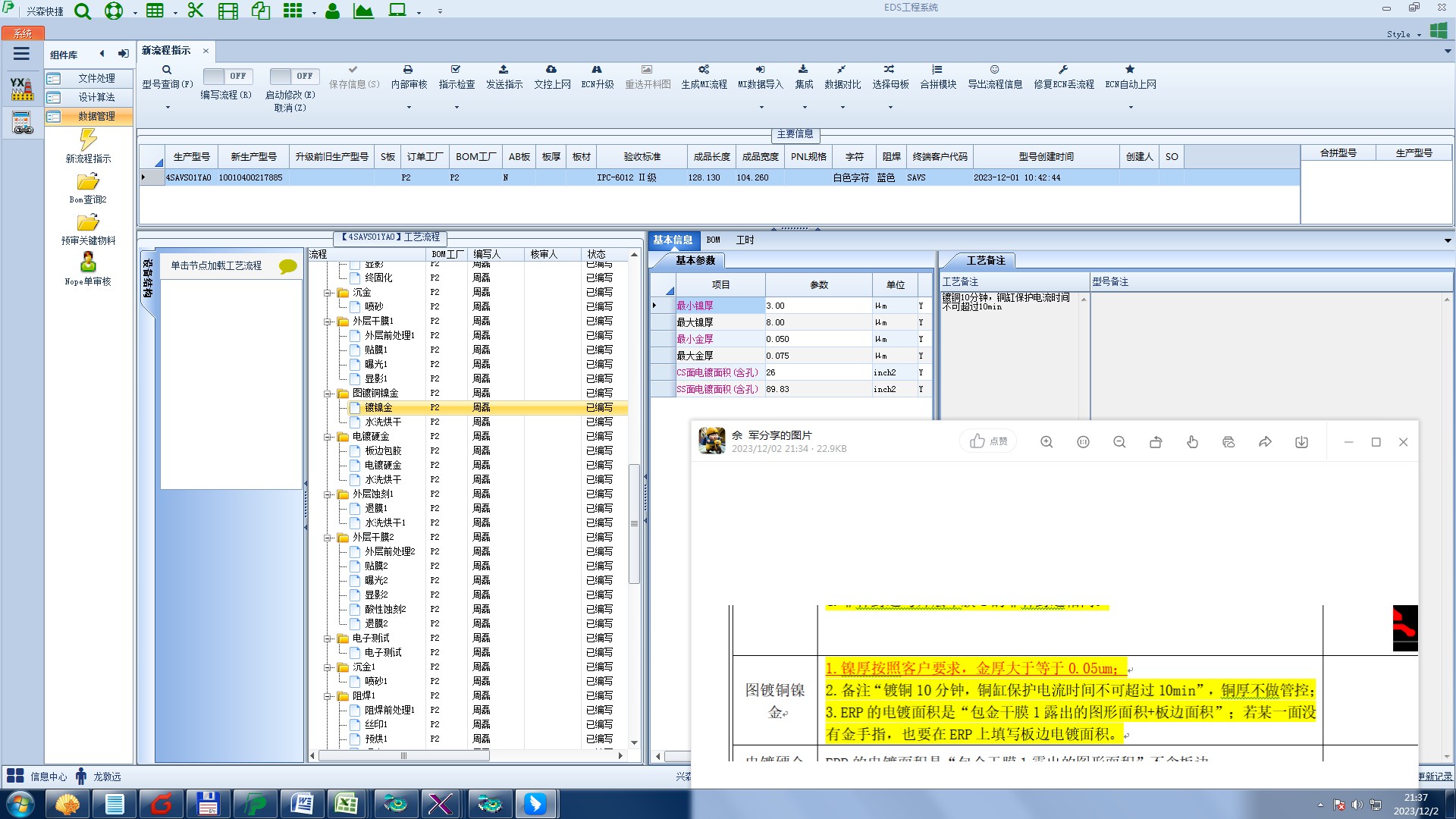1456x819 pixels.
Task: Click the 文控上网 cloud upload icon
Action: click(551, 70)
